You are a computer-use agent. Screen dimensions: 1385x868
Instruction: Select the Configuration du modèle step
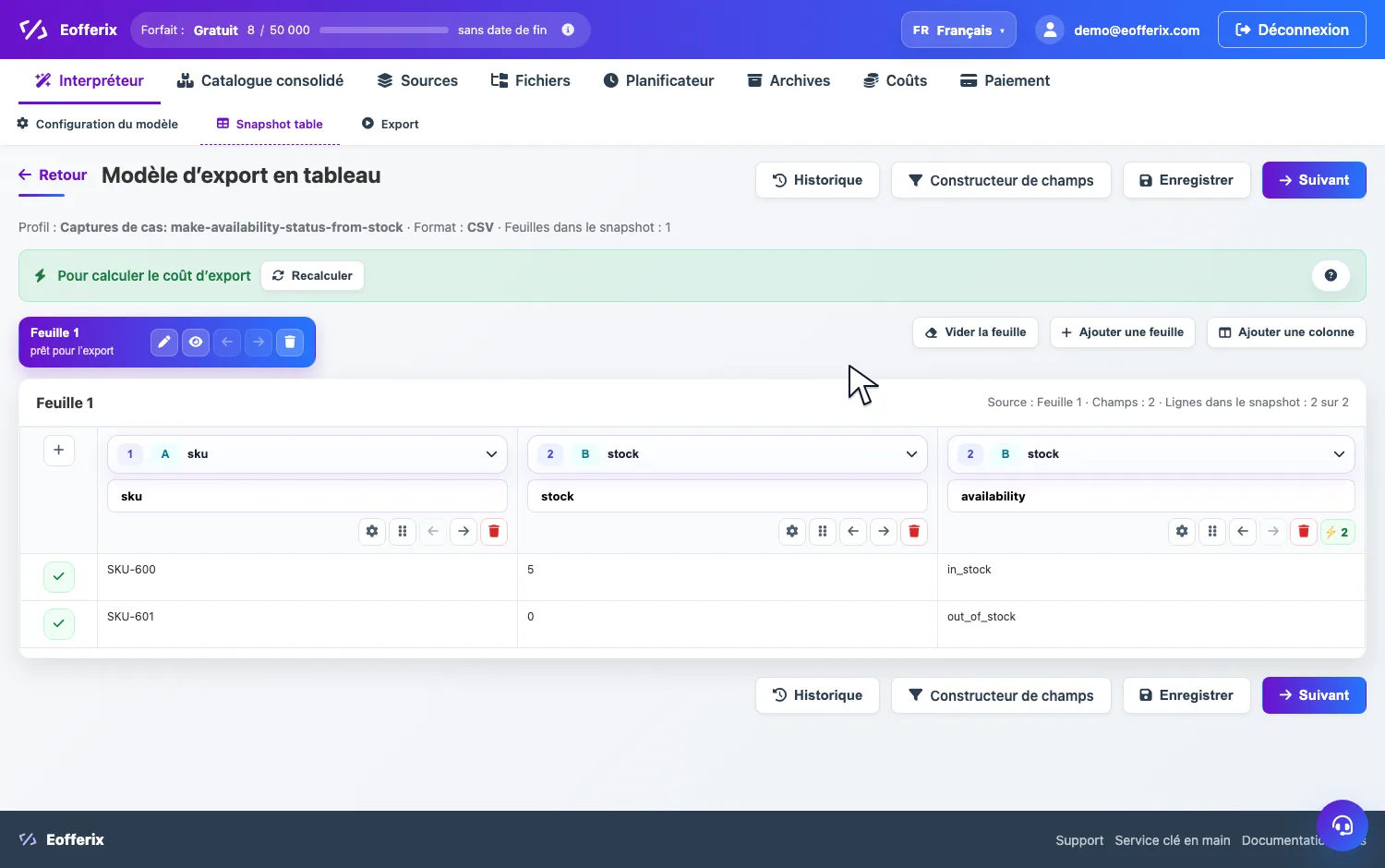point(97,124)
